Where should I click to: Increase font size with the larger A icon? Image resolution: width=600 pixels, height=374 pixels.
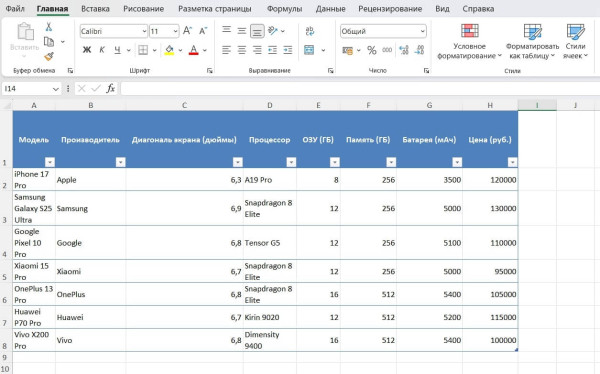pyautogui.click(x=187, y=31)
